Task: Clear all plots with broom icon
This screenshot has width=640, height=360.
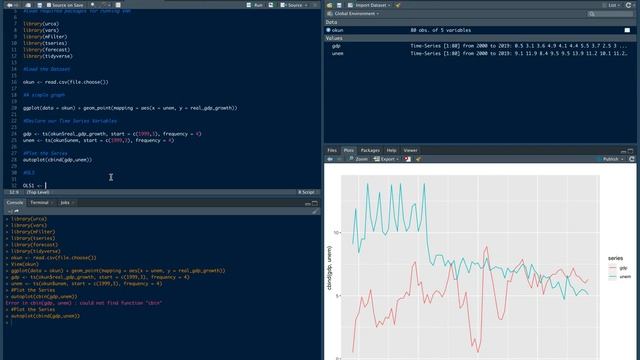Action: [418, 159]
